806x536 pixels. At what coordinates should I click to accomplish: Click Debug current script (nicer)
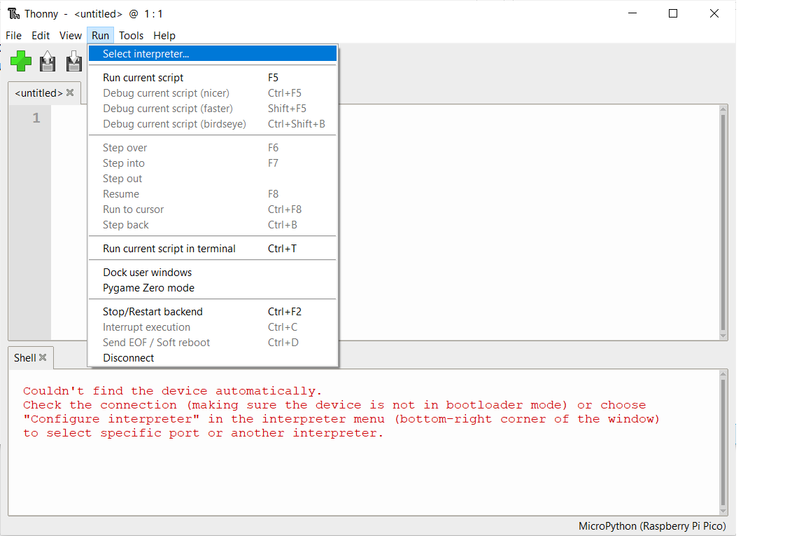point(213,93)
